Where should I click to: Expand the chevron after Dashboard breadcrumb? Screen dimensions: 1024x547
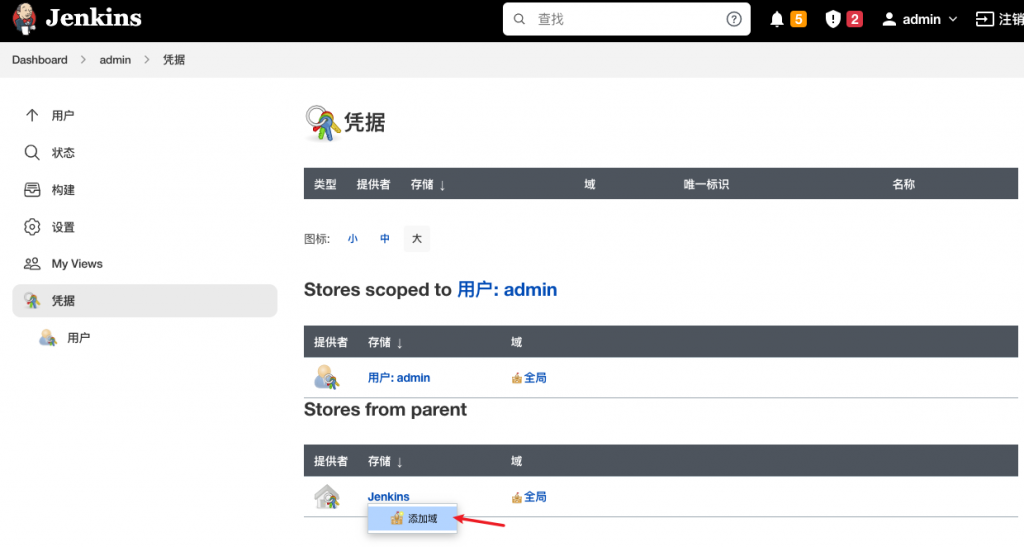point(83,59)
